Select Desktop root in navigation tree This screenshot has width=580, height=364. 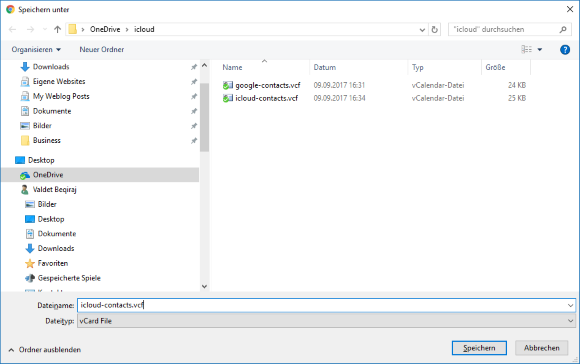tap(41, 160)
